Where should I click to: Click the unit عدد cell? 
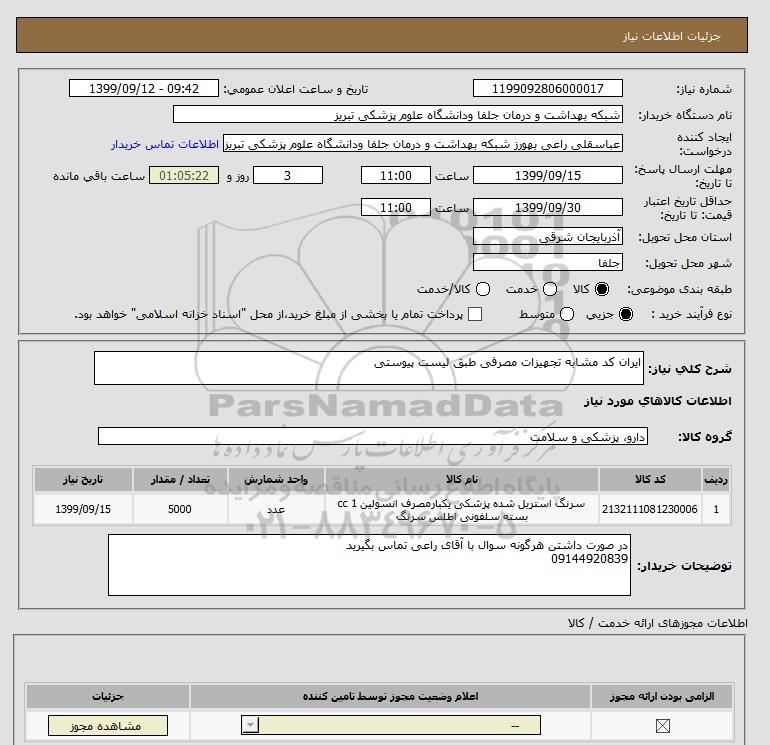(x=276, y=509)
